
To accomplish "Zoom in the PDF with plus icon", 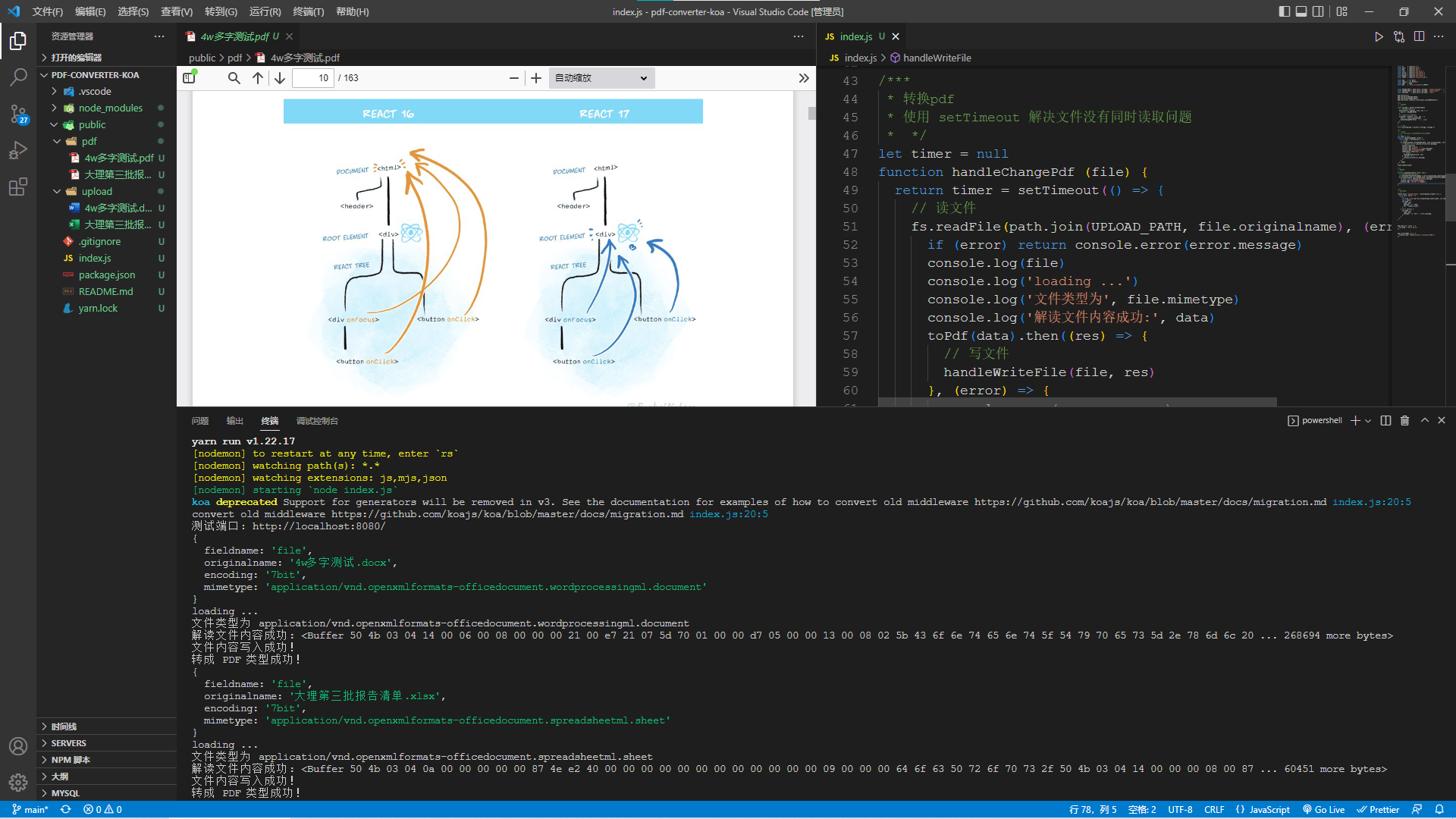I will point(536,78).
